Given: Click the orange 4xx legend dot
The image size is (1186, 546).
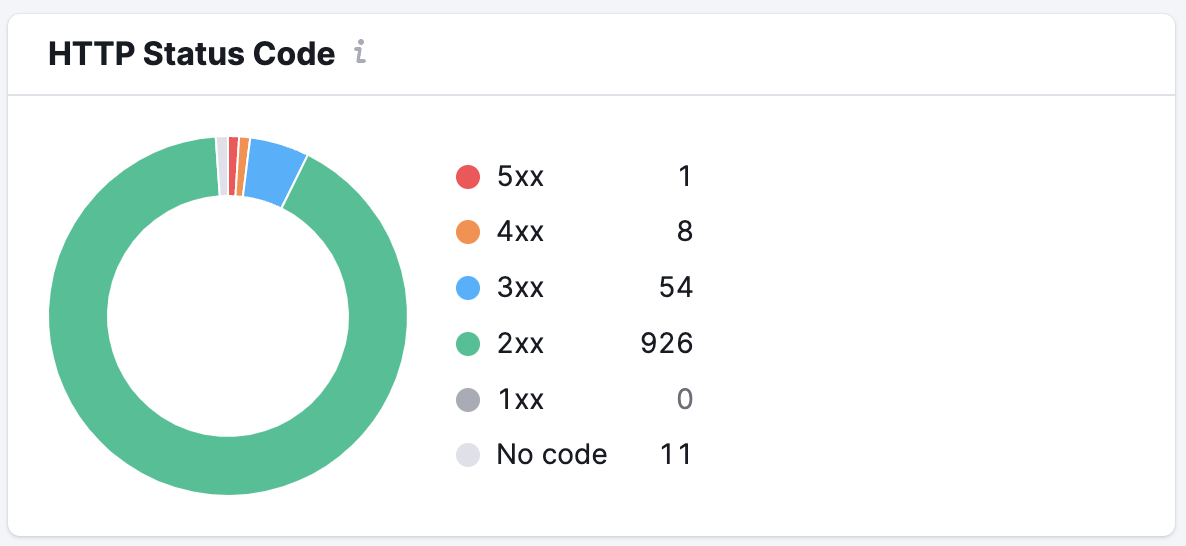Looking at the screenshot, I should [x=468, y=233].
